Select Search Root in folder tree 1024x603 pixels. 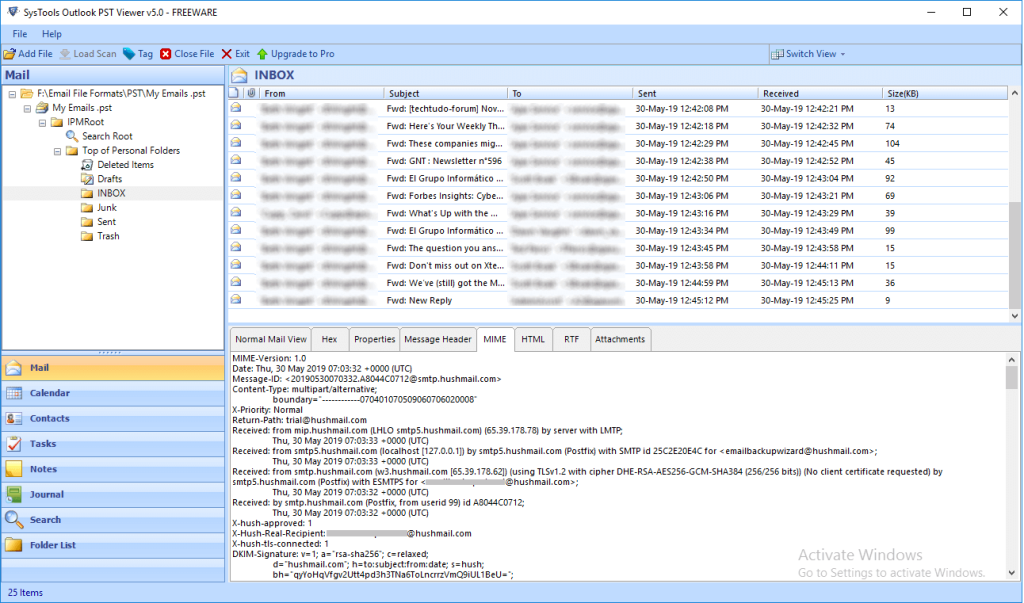[x=107, y=136]
